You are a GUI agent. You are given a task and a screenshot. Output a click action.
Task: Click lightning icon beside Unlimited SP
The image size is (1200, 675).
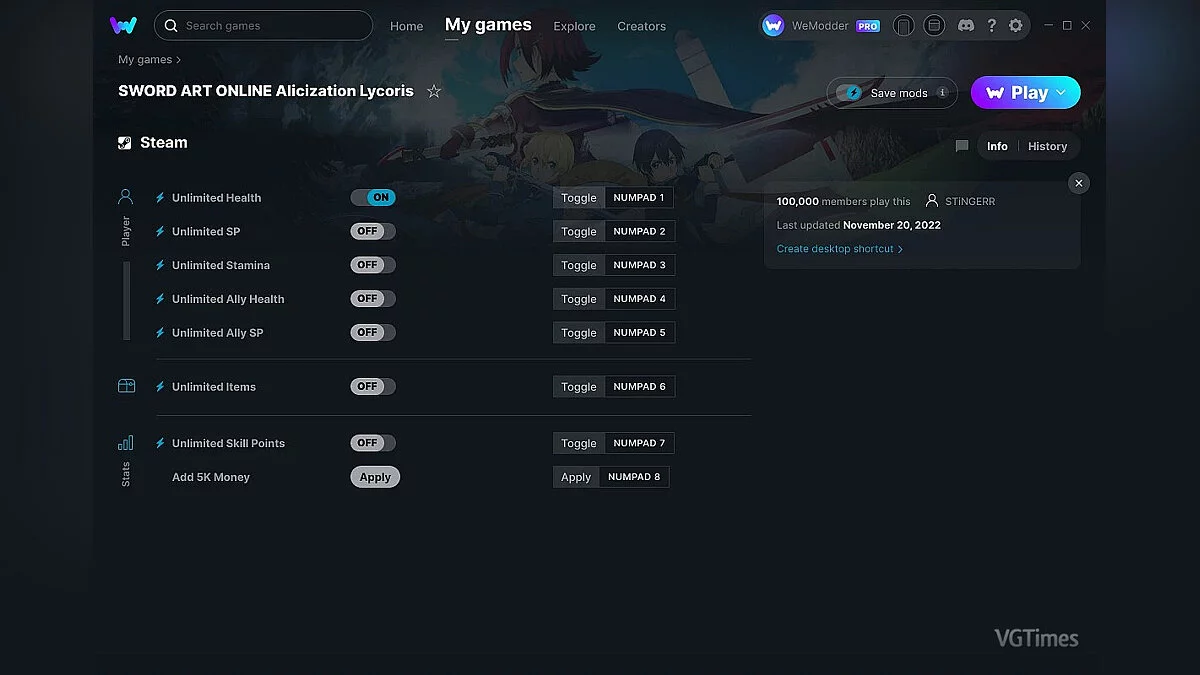click(x=160, y=231)
